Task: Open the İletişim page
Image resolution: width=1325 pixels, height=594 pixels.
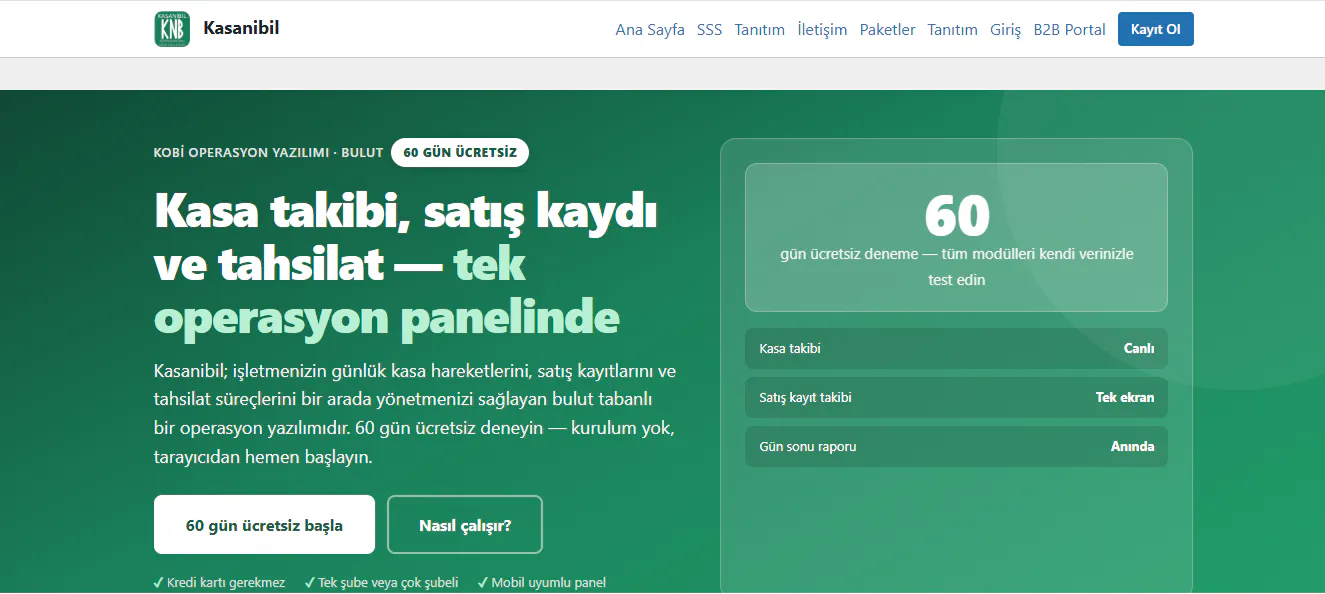Action: point(822,30)
